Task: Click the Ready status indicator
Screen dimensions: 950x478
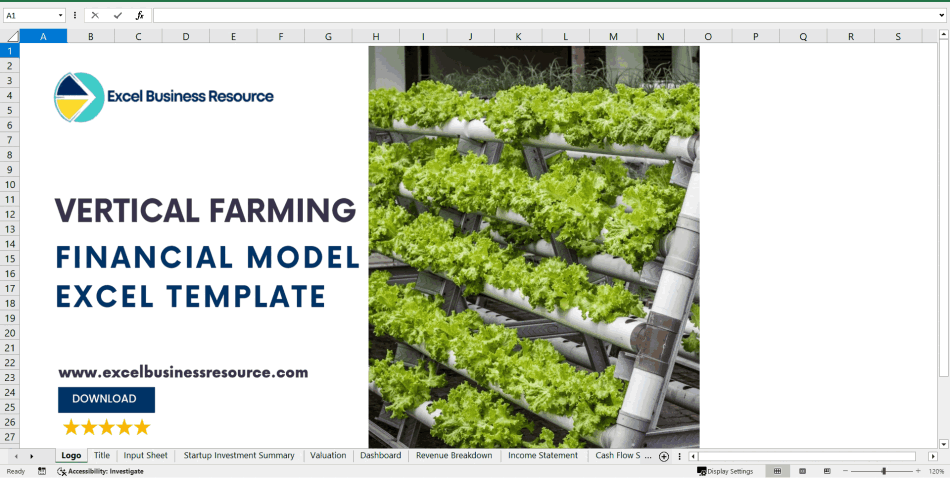Action: [x=16, y=471]
